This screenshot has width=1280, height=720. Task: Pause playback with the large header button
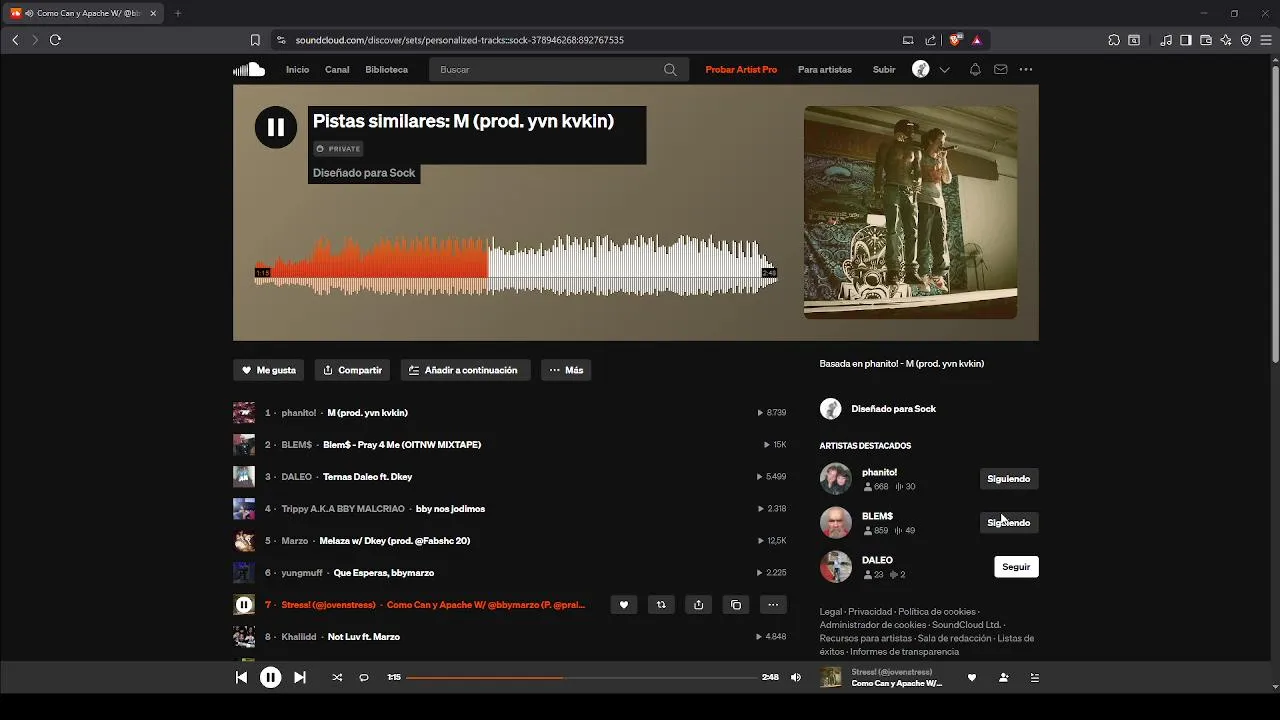coord(276,127)
